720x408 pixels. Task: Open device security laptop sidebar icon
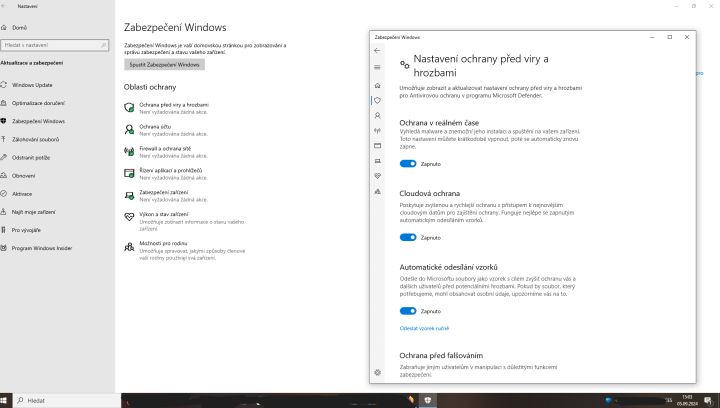(x=377, y=161)
